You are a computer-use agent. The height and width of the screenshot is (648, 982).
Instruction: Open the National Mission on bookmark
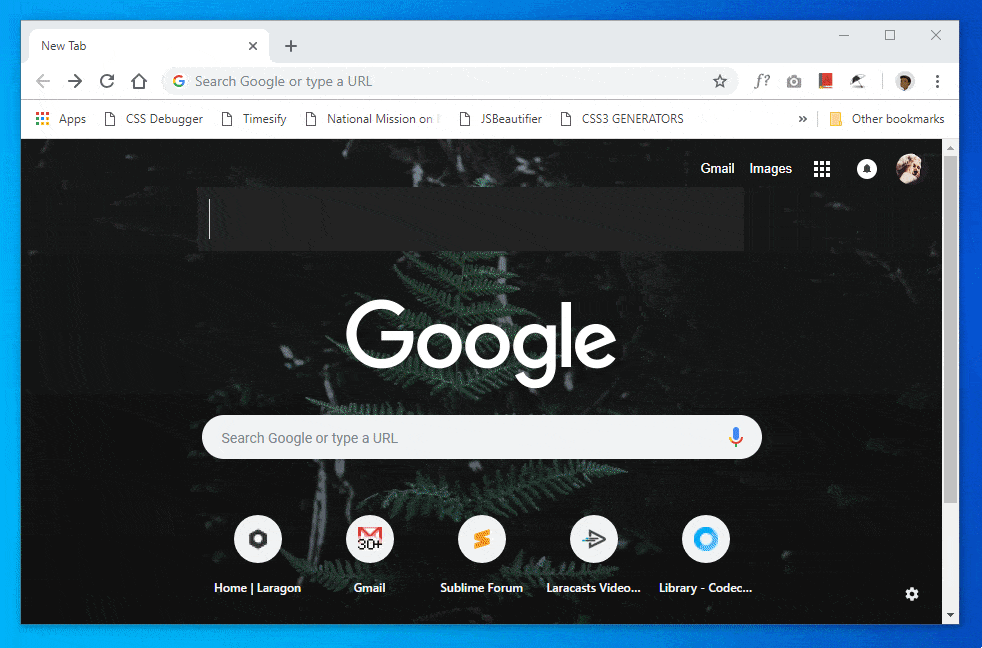pyautogui.click(x=374, y=119)
